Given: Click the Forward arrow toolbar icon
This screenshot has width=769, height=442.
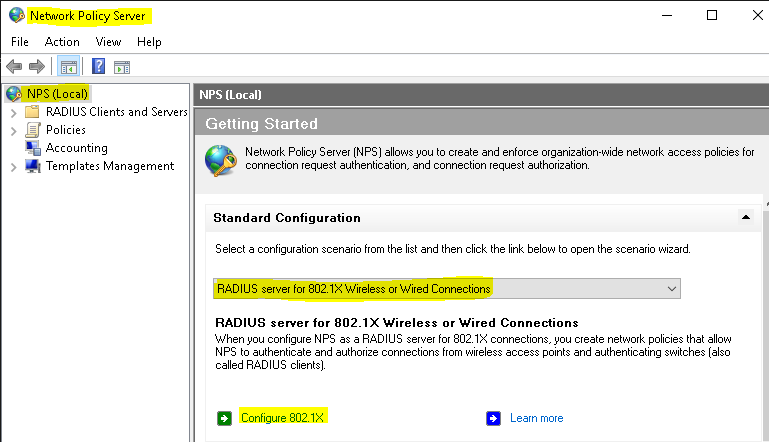Looking at the screenshot, I should [37, 67].
